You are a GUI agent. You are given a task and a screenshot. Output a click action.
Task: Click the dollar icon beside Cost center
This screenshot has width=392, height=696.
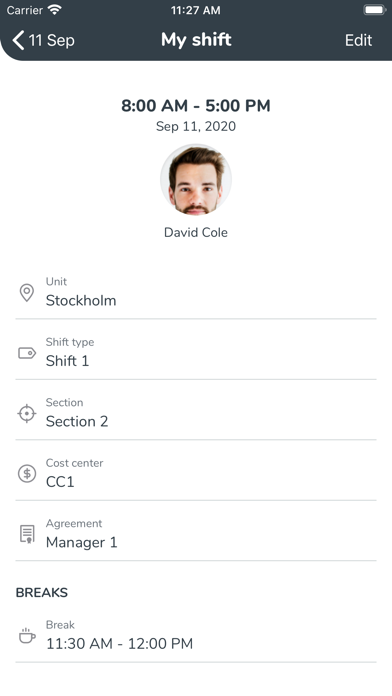click(27, 474)
